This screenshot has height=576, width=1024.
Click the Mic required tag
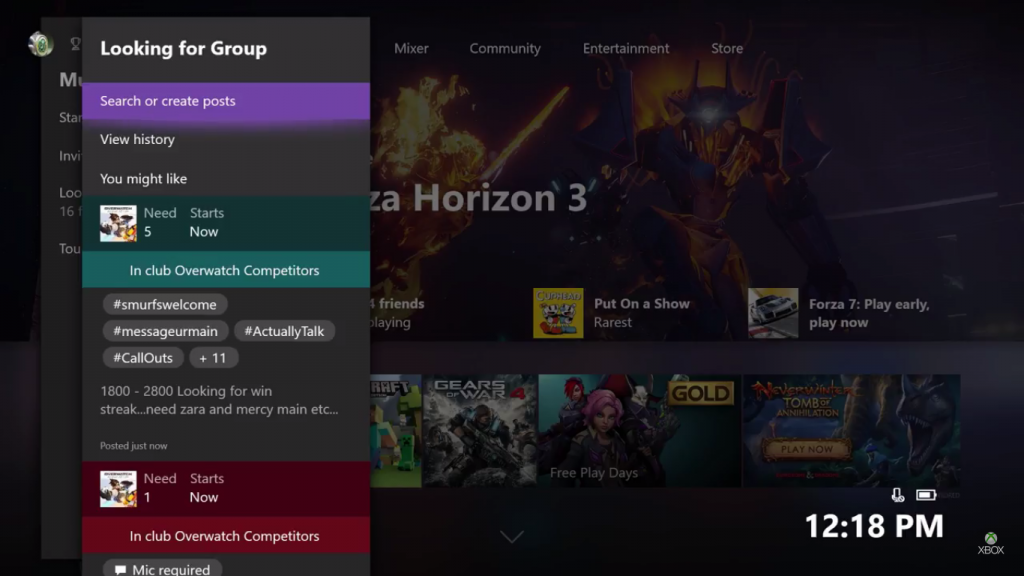(162, 569)
